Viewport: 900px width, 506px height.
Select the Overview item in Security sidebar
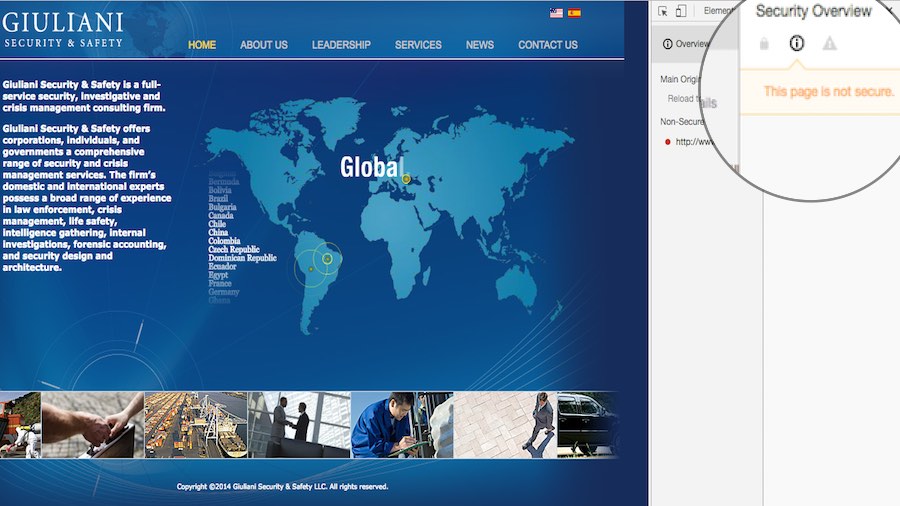[686, 44]
